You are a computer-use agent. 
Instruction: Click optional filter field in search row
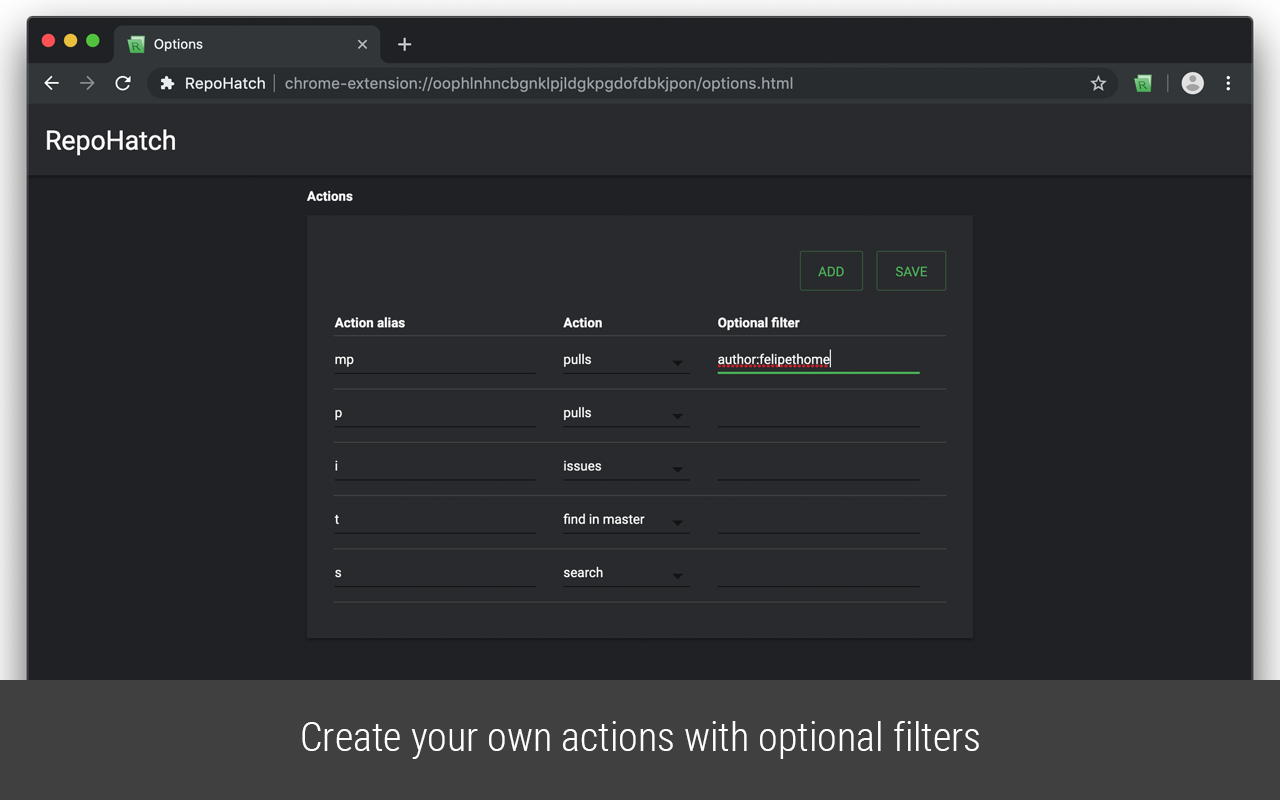tap(818, 573)
